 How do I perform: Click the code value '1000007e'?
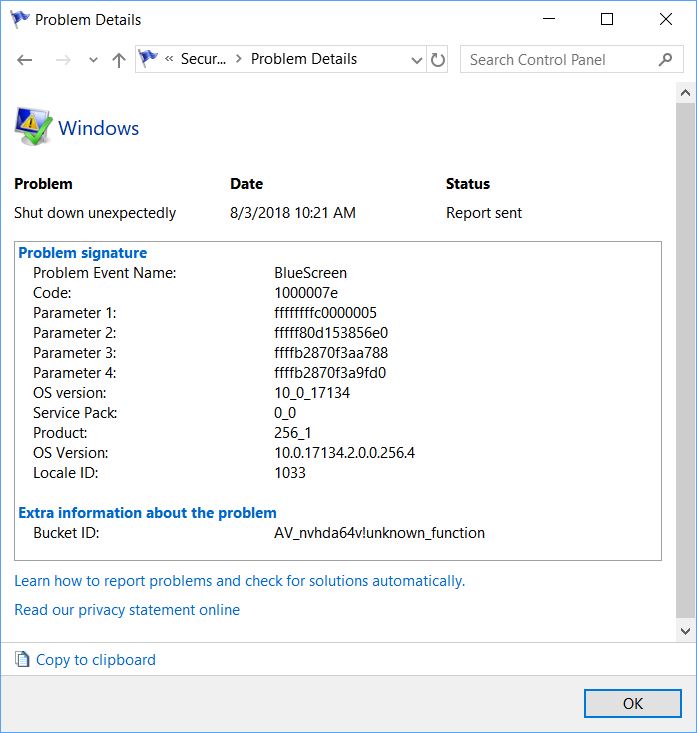pyautogui.click(x=306, y=293)
